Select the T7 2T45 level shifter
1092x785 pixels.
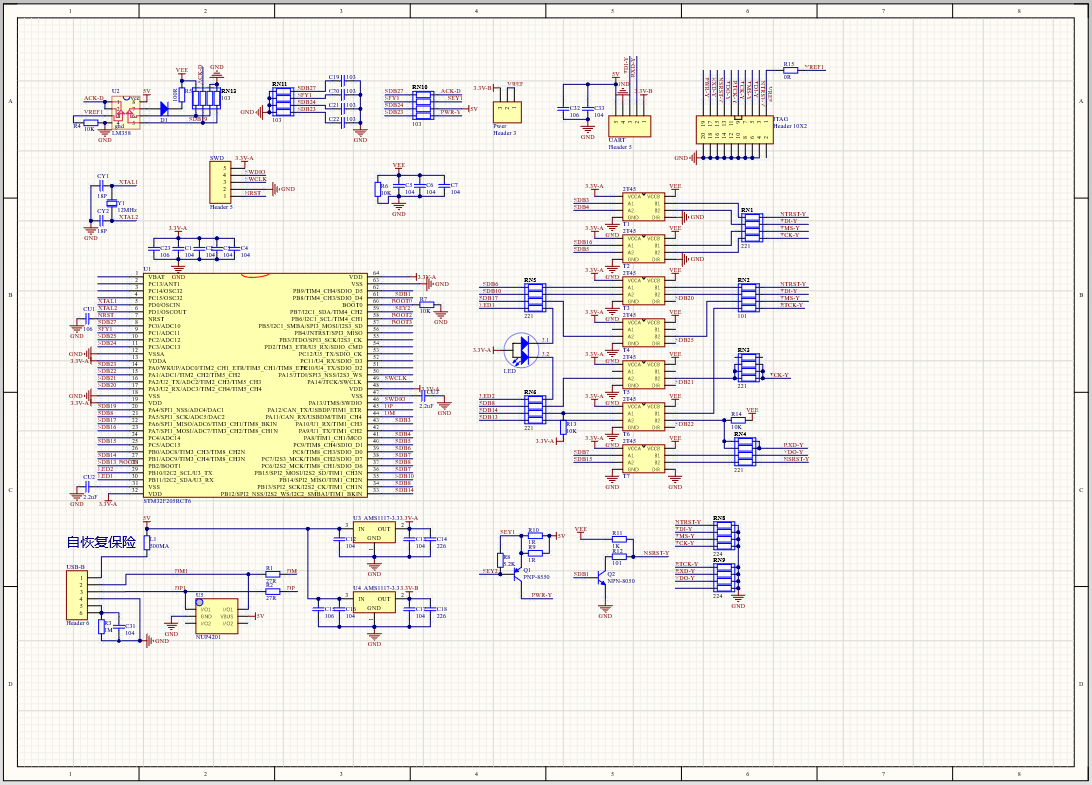(643, 458)
